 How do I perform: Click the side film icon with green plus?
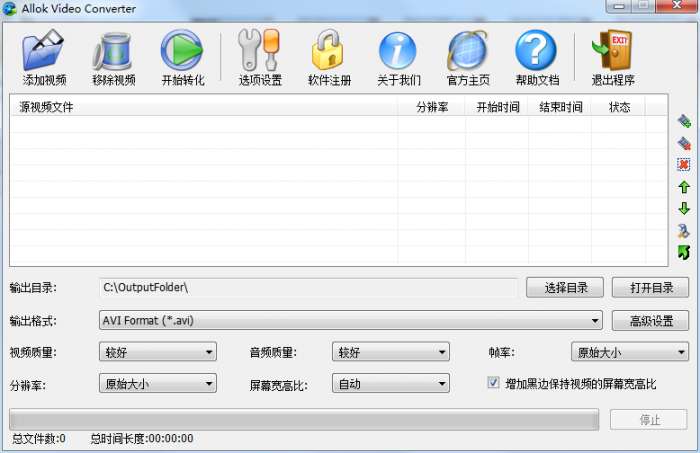(684, 121)
